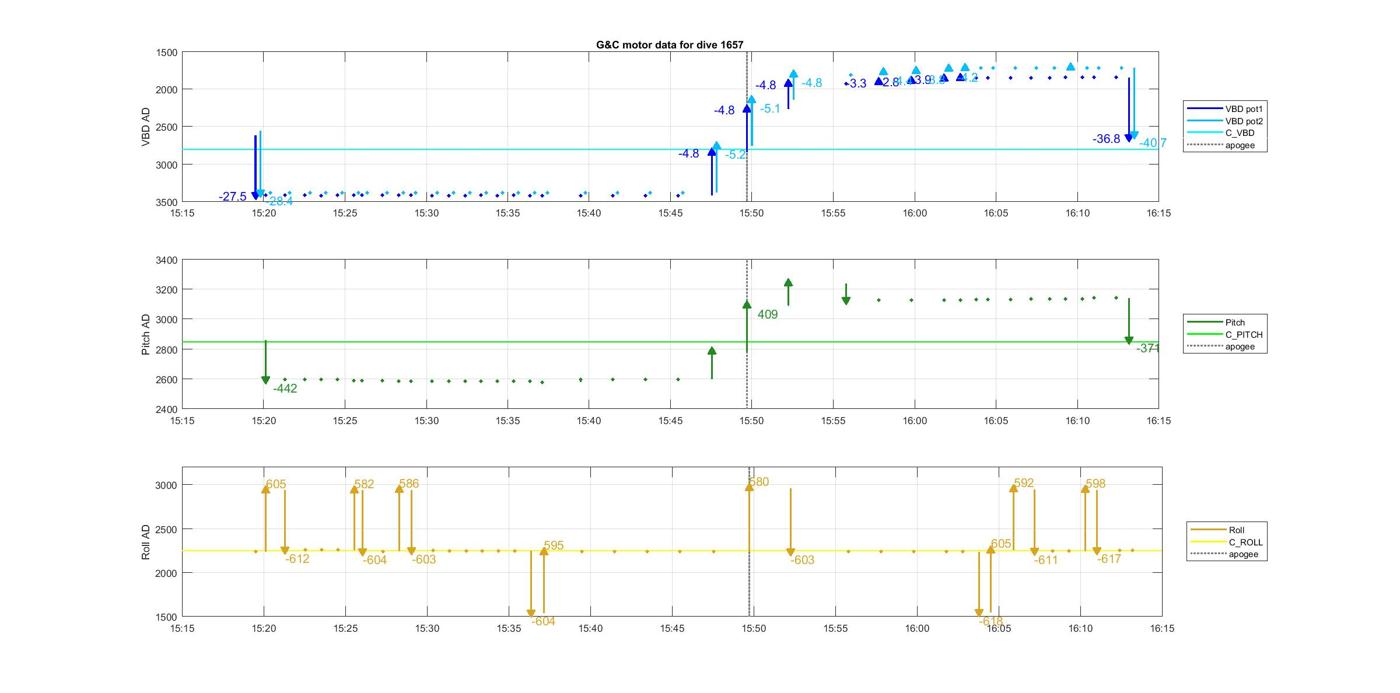Click the "-618" roll data label
Screen dimensions: 1400x693
point(991,622)
